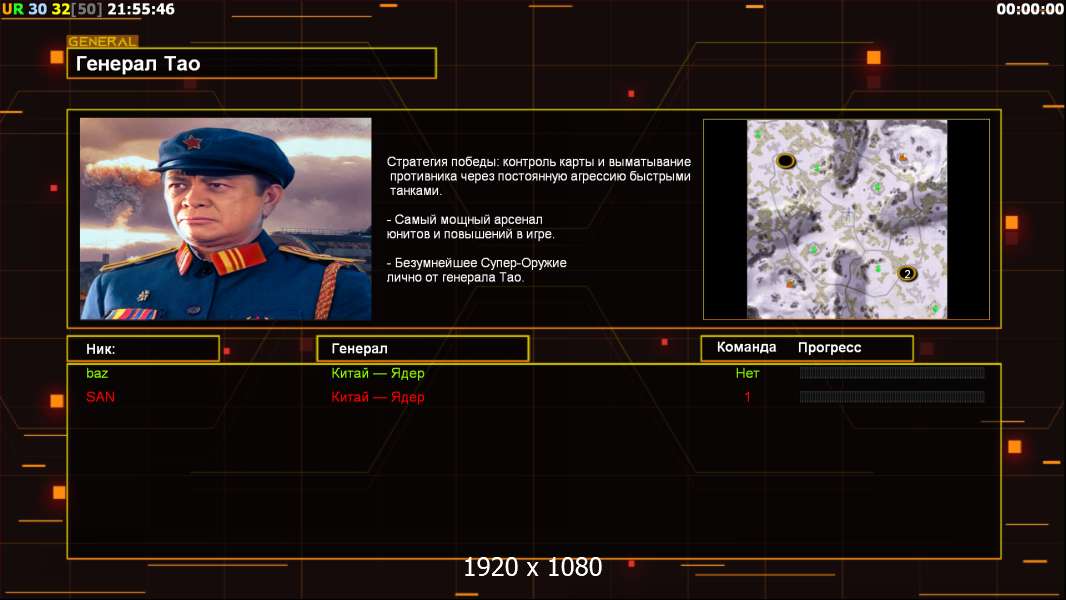Click the numbered 2 start position marker

click(x=907, y=274)
